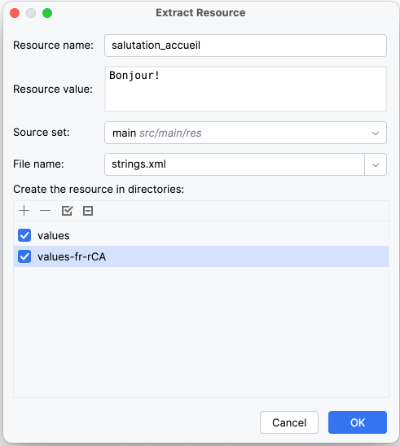The width and height of the screenshot is (400, 446).
Task: Expand the File name dropdown arrow
Action: (x=376, y=165)
